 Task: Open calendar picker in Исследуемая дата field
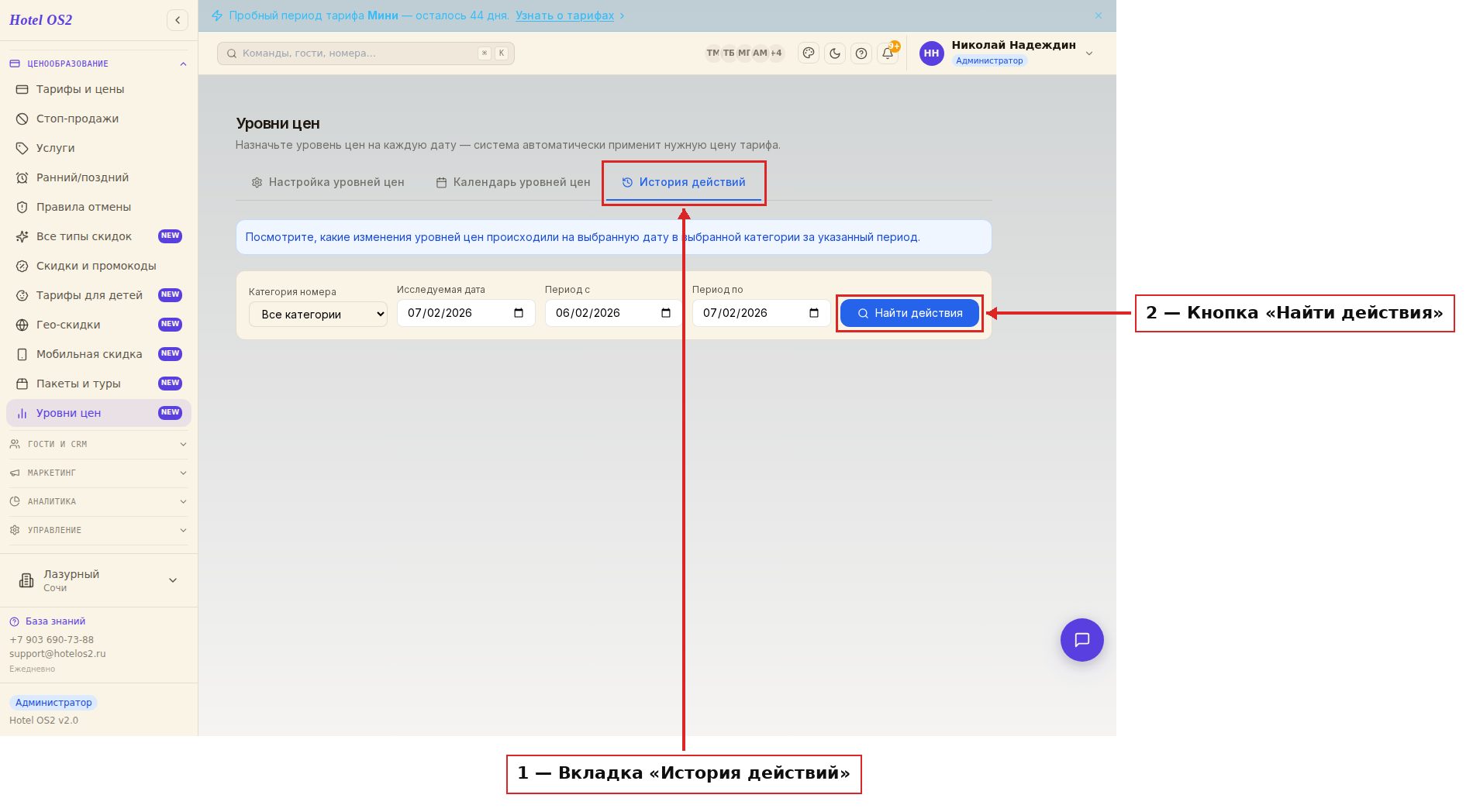point(519,313)
